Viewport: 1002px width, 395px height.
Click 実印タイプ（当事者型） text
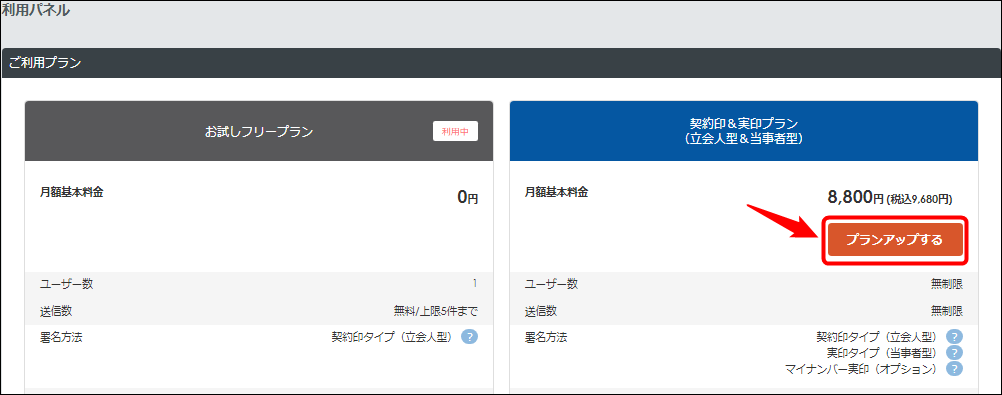point(882,353)
